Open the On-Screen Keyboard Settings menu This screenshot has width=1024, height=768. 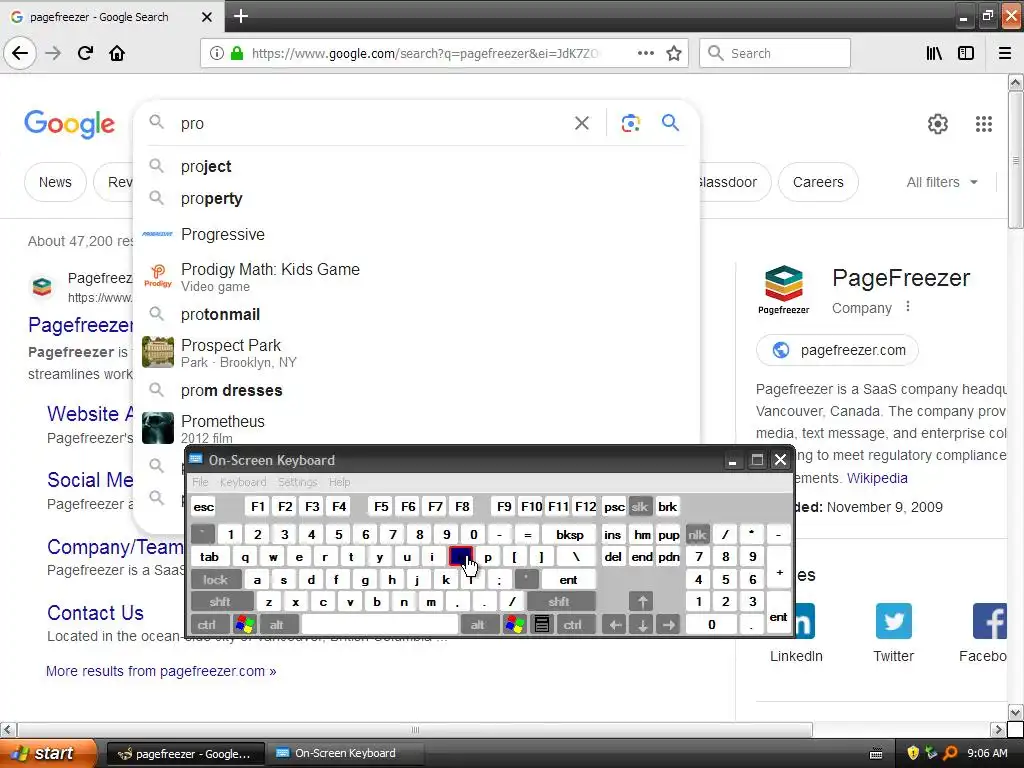point(297,482)
